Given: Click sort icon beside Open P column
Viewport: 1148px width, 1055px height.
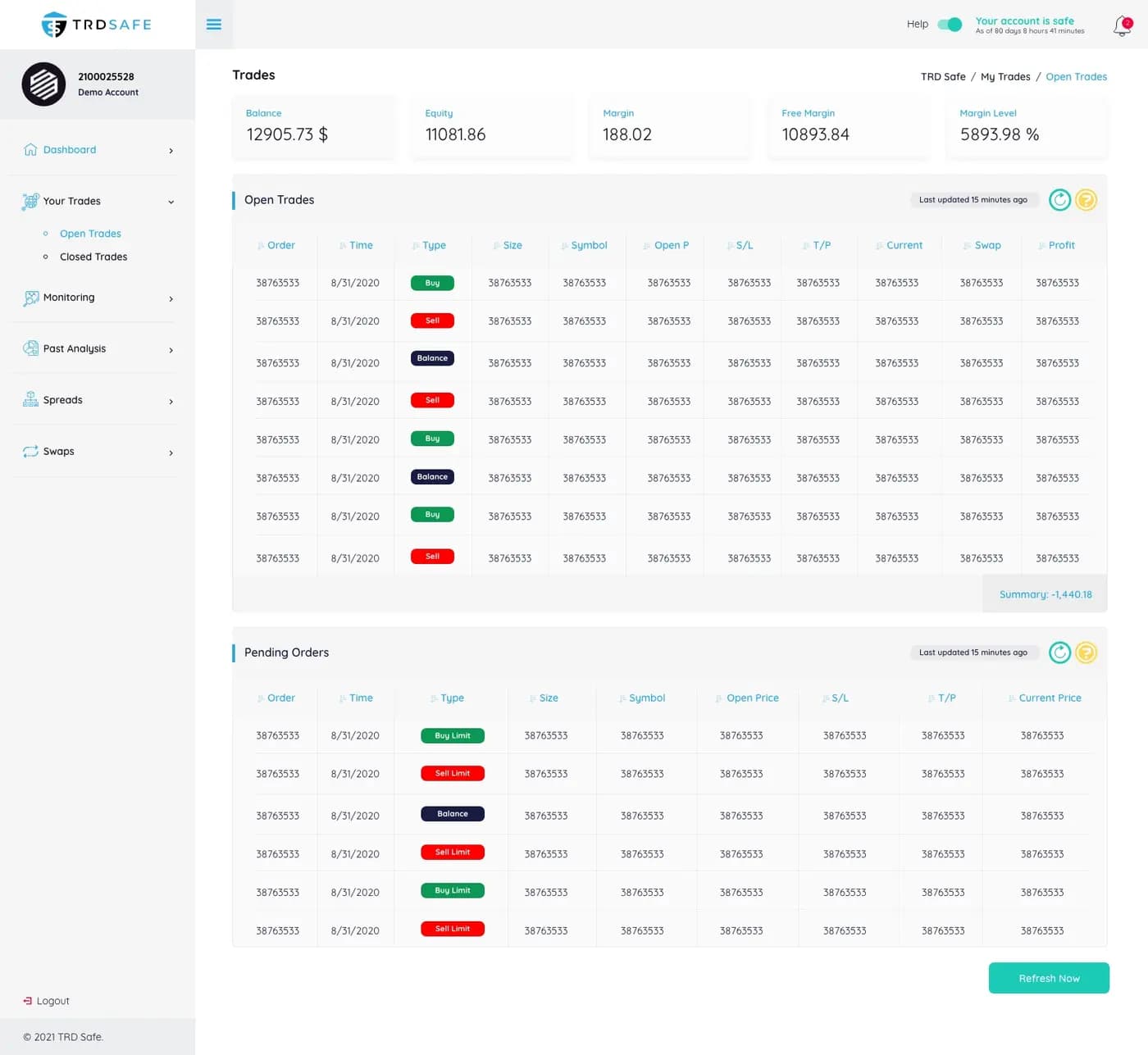Looking at the screenshot, I should click(648, 246).
